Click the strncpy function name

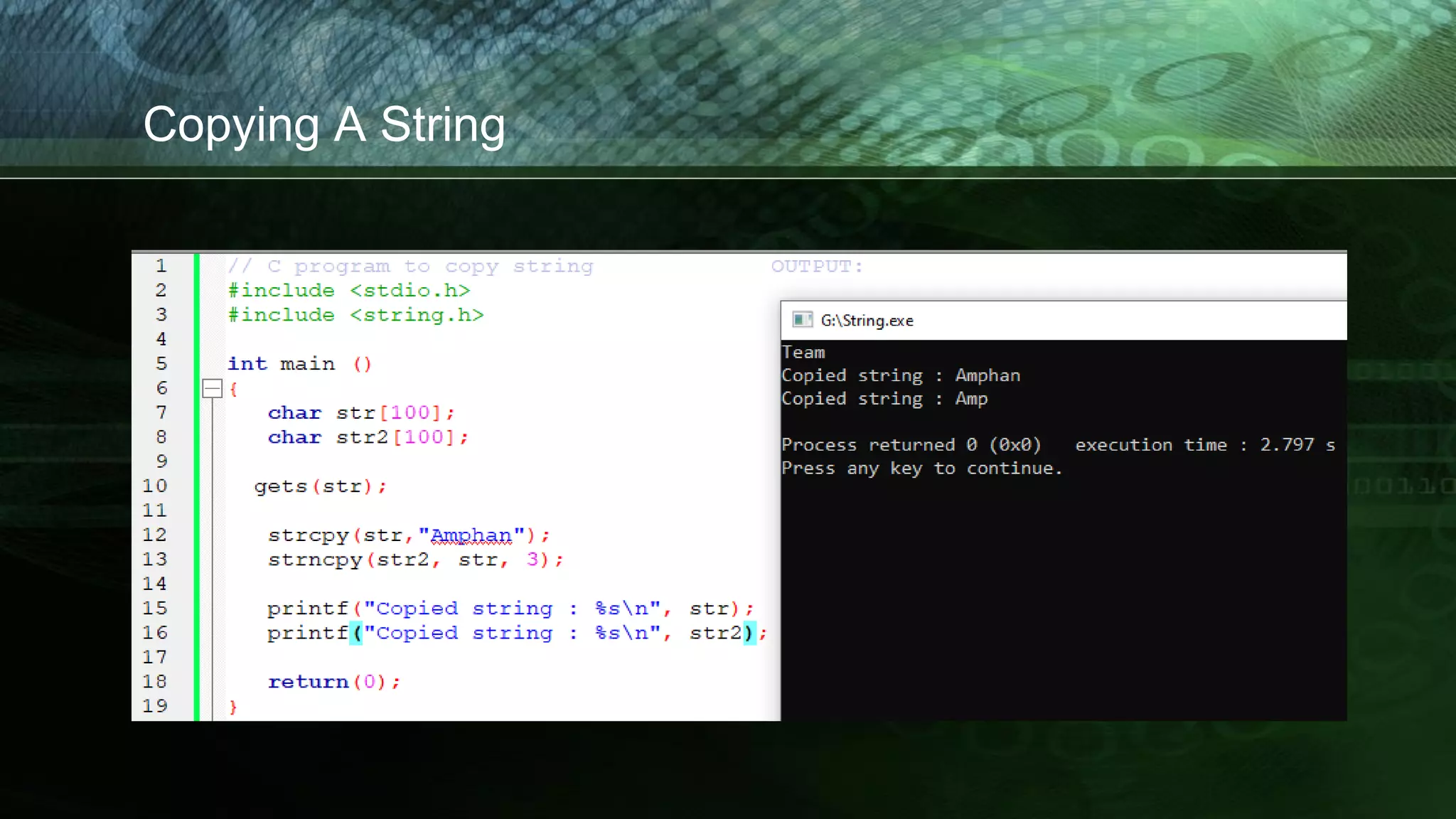tap(315, 560)
